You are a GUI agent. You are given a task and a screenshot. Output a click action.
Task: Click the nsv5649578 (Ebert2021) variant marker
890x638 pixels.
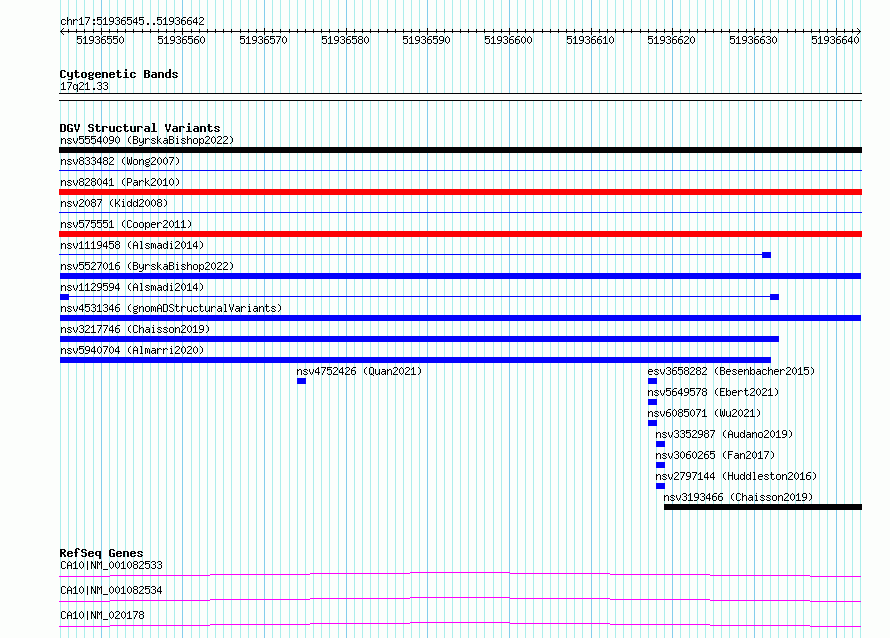click(x=652, y=402)
